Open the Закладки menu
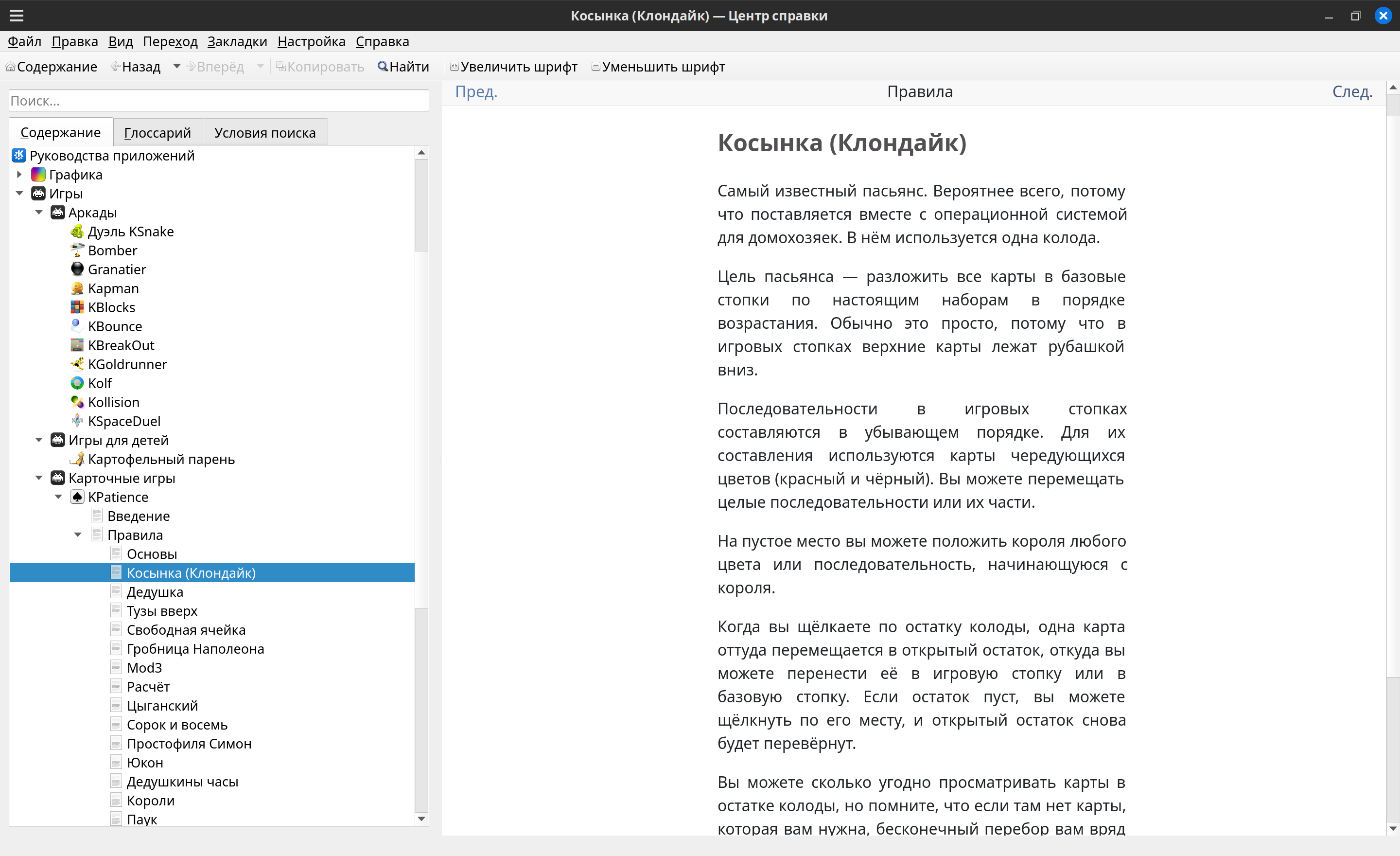 click(237, 41)
